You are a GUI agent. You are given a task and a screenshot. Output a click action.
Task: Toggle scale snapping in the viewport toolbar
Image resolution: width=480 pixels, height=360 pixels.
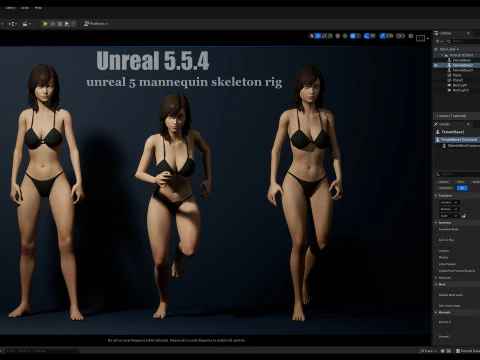click(382, 36)
